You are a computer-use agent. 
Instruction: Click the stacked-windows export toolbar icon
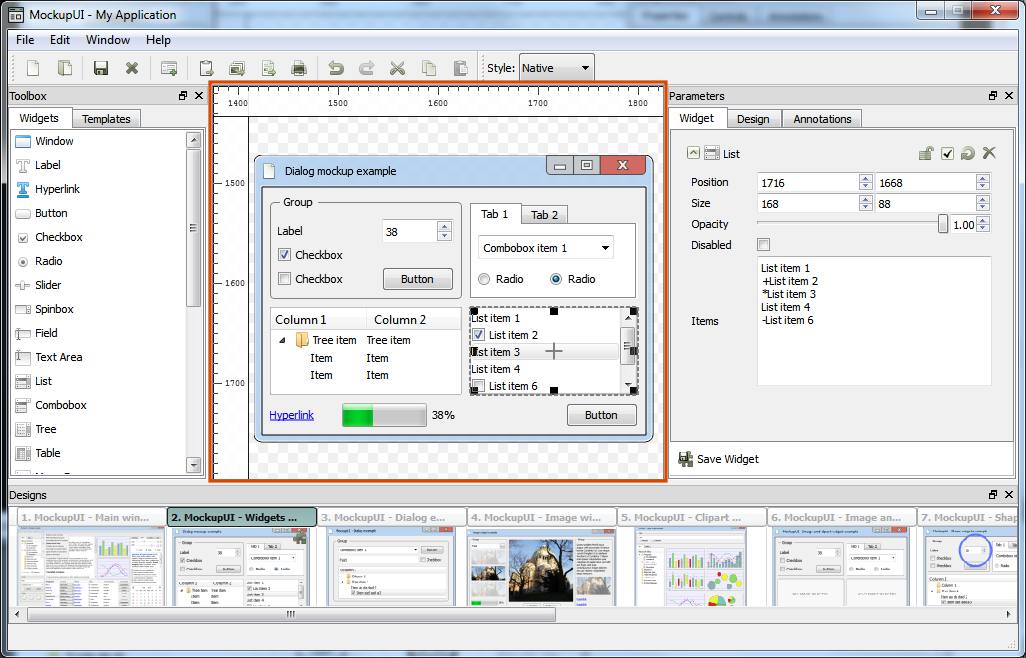point(237,68)
